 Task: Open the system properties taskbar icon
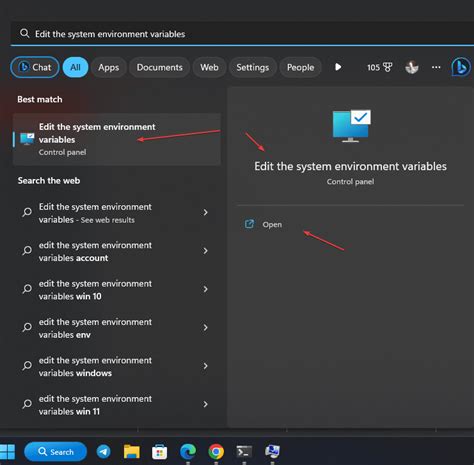pos(272,452)
